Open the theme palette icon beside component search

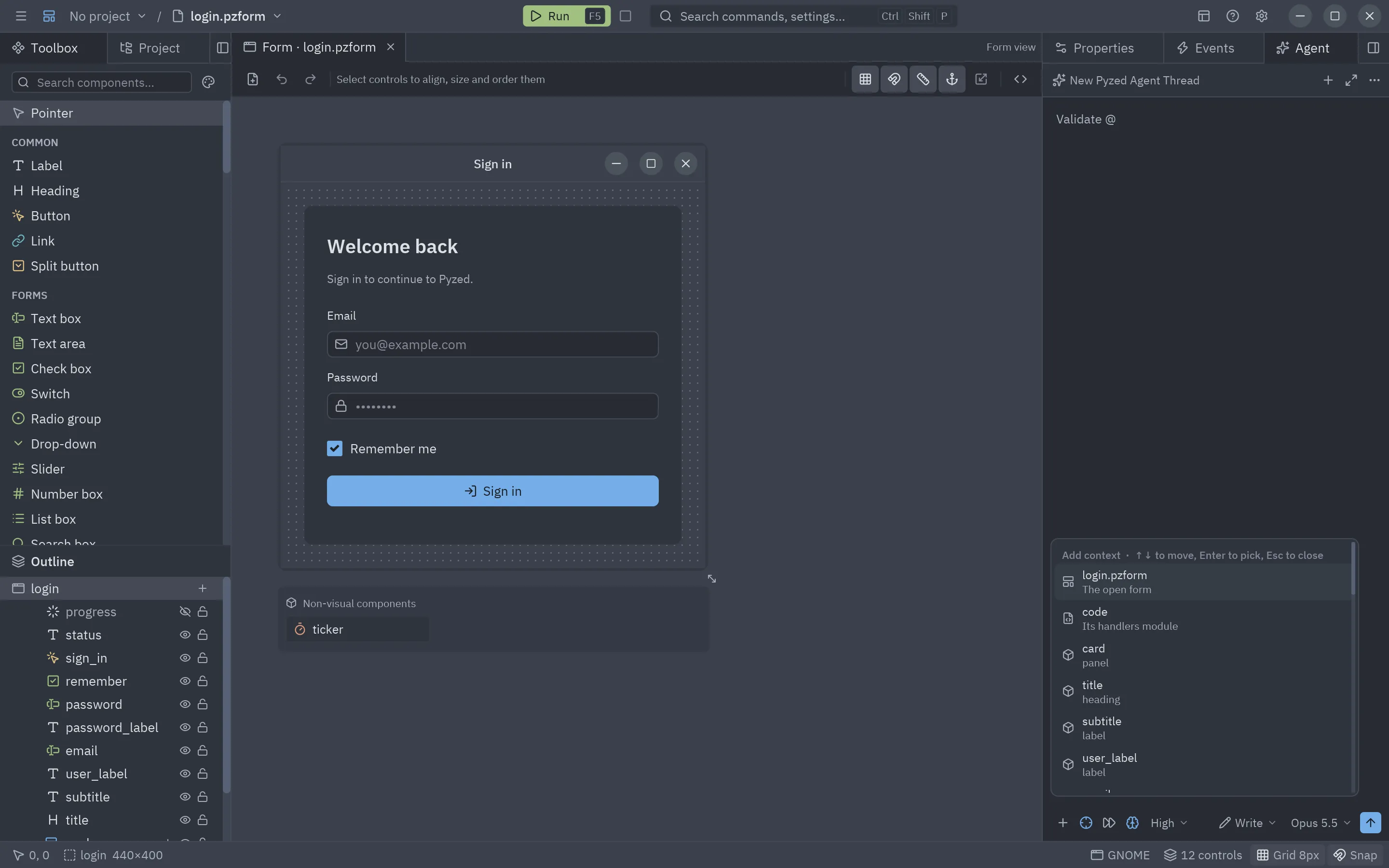tap(208, 82)
